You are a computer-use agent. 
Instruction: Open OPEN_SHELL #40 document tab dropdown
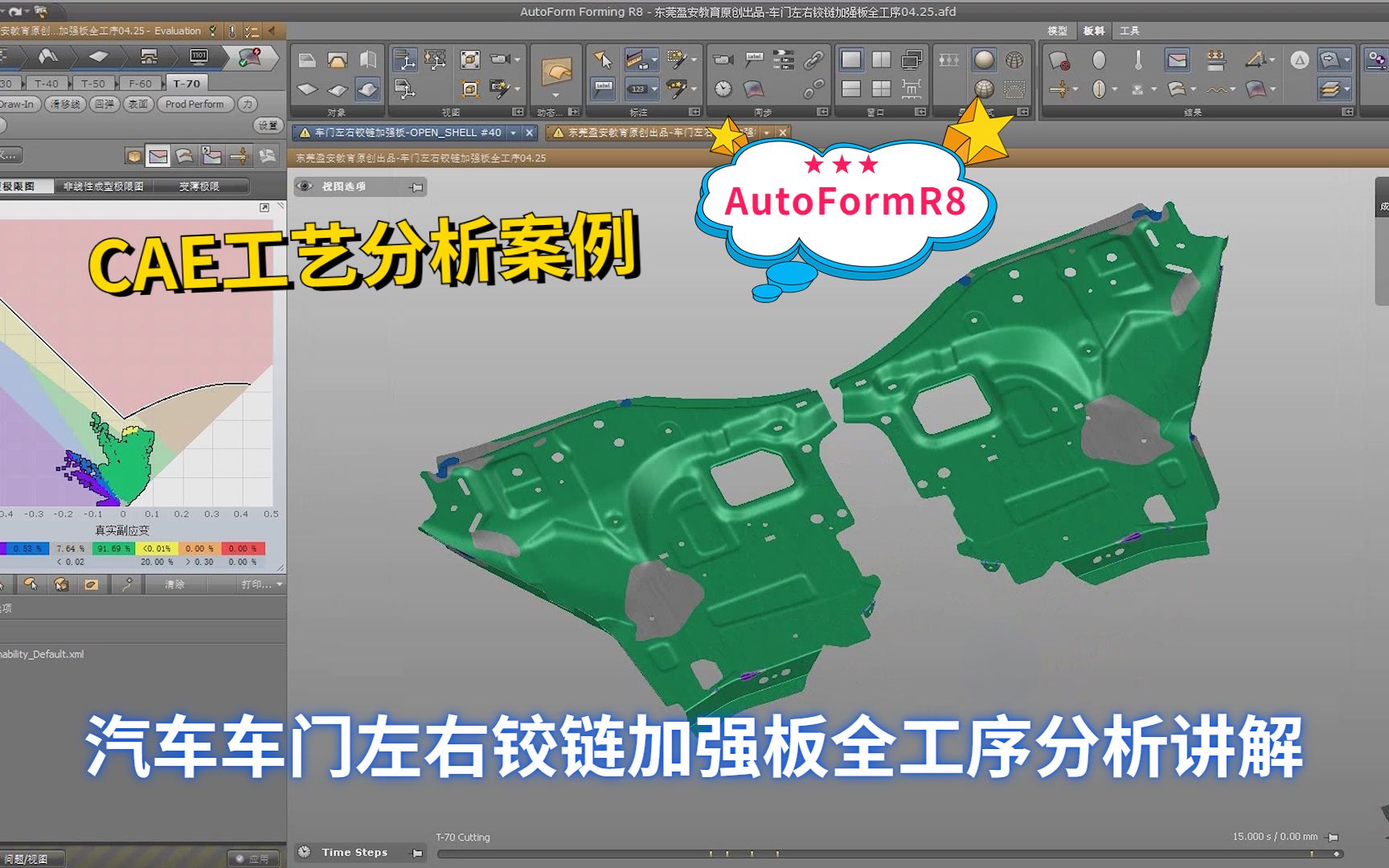(x=514, y=133)
